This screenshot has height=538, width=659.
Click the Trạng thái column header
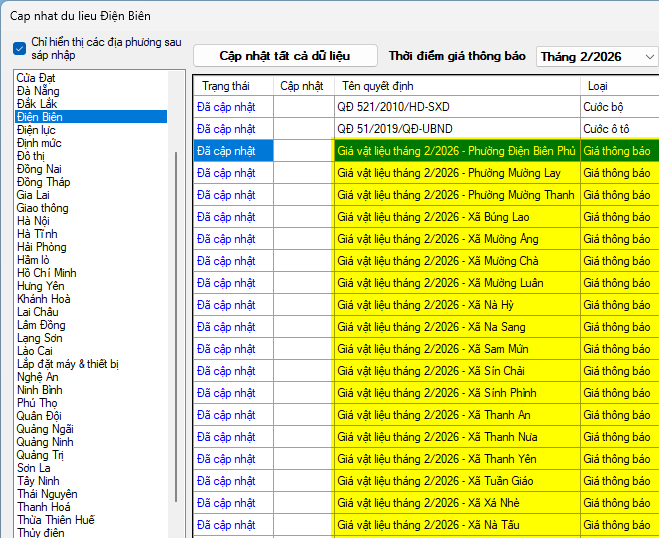(224, 86)
